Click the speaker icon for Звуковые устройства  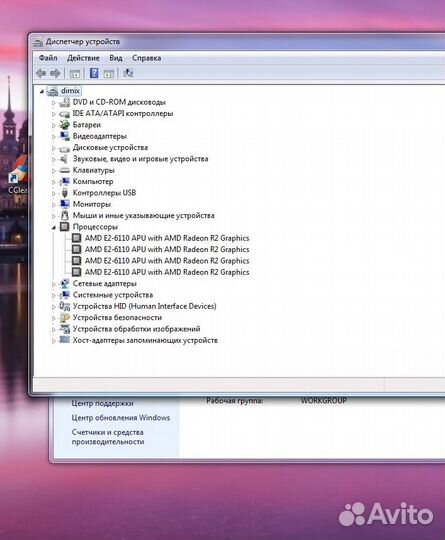64,159
